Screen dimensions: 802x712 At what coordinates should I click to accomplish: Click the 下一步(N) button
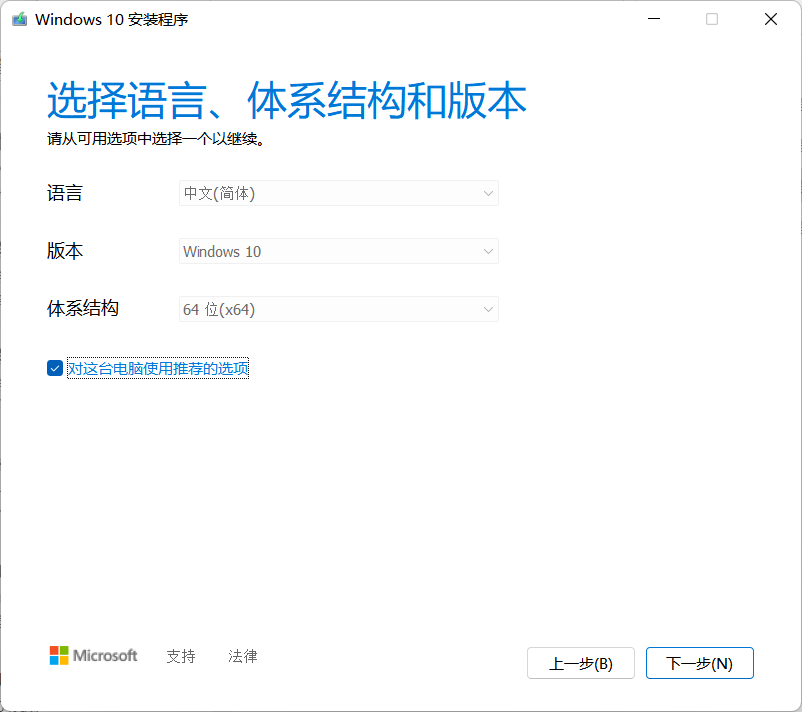point(699,663)
